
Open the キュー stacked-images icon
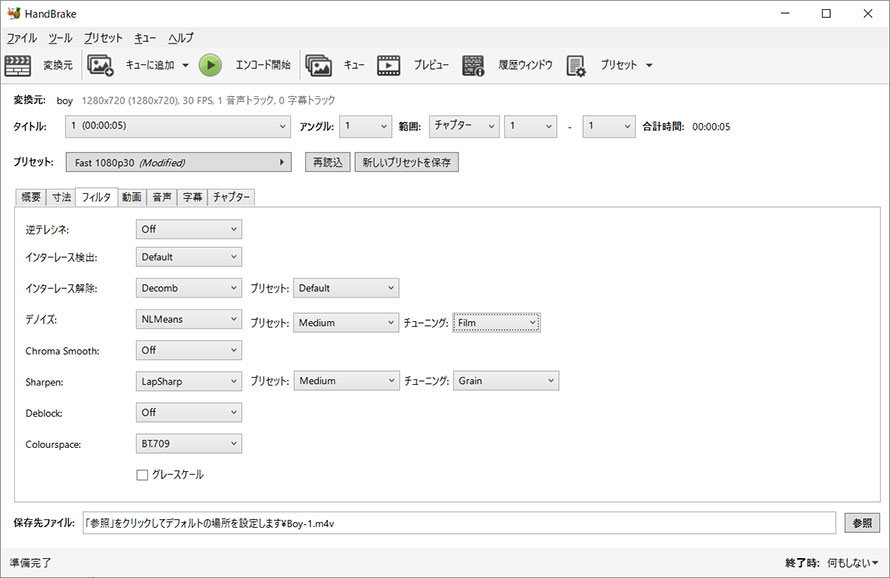click(x=318, y=65)
